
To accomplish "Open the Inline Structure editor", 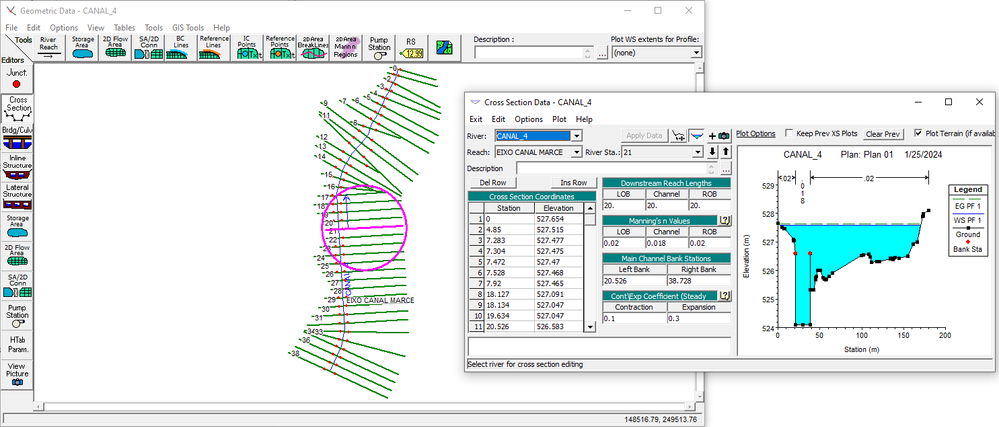I will point(17,167).
